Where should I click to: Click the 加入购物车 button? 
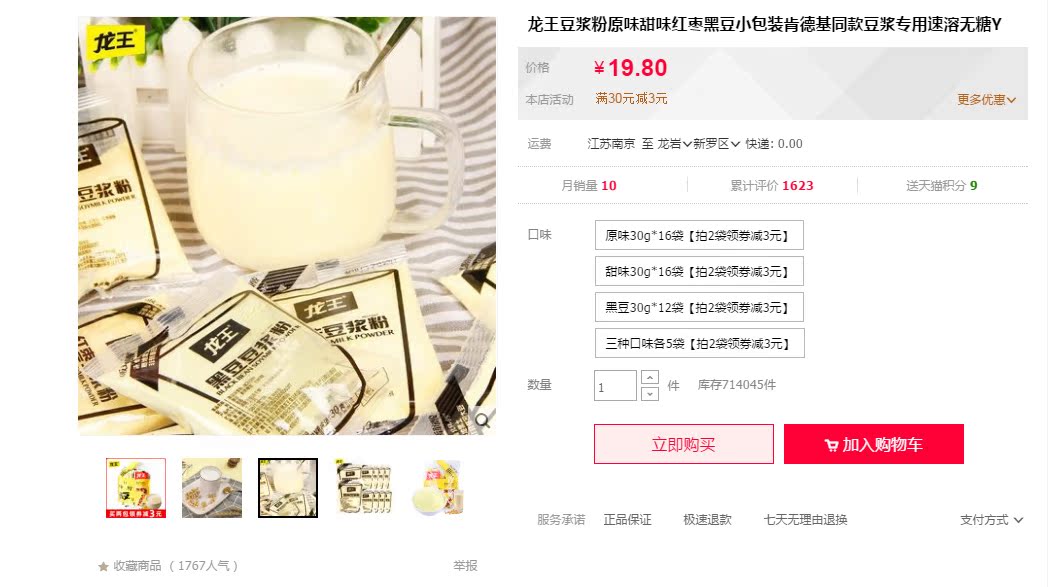[874, 444]
